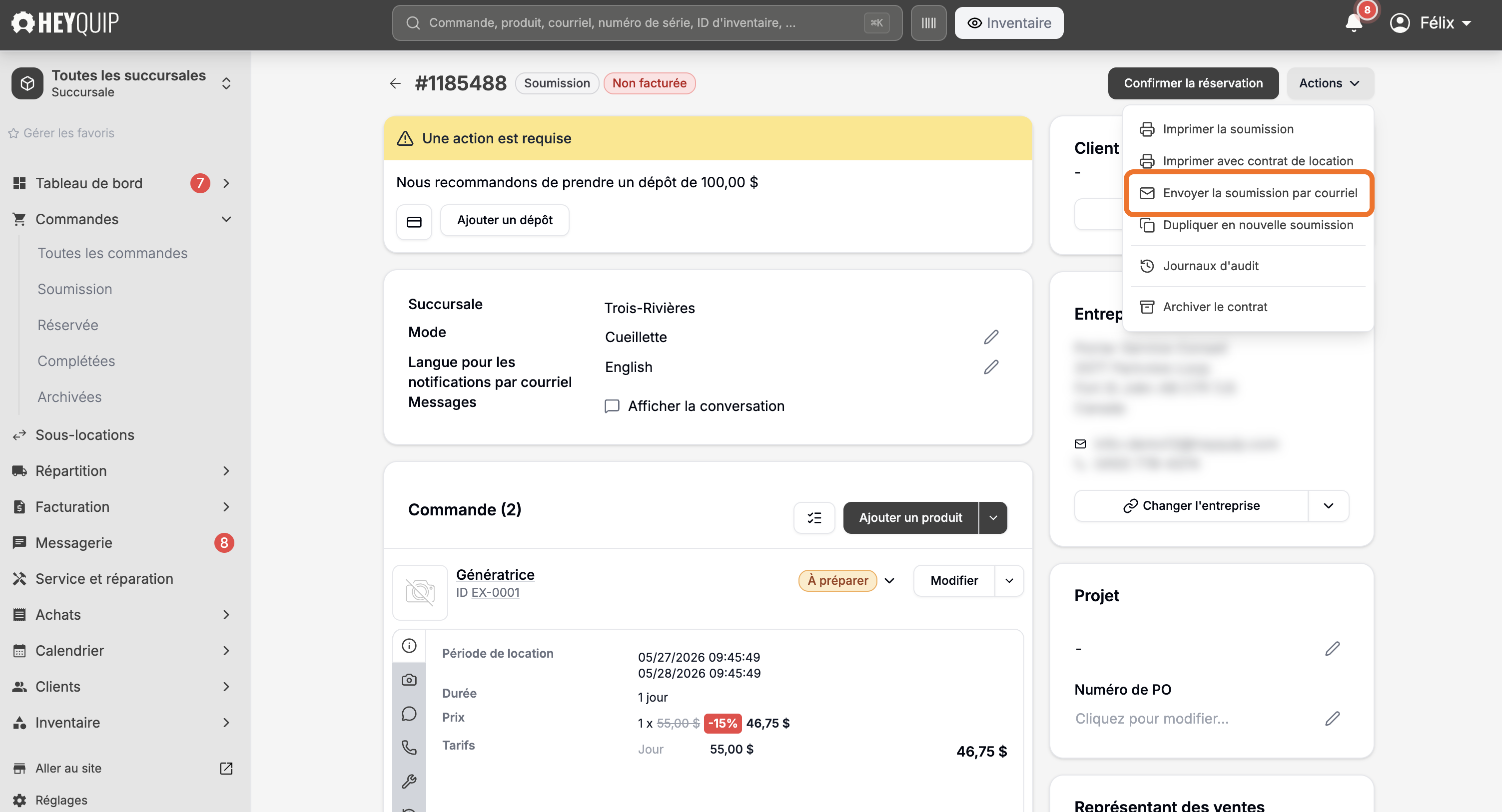This screenshot has height=812, width=1502.
Task: Choose Imprimer avec contrat de location
Action: tap(1248, 161)
